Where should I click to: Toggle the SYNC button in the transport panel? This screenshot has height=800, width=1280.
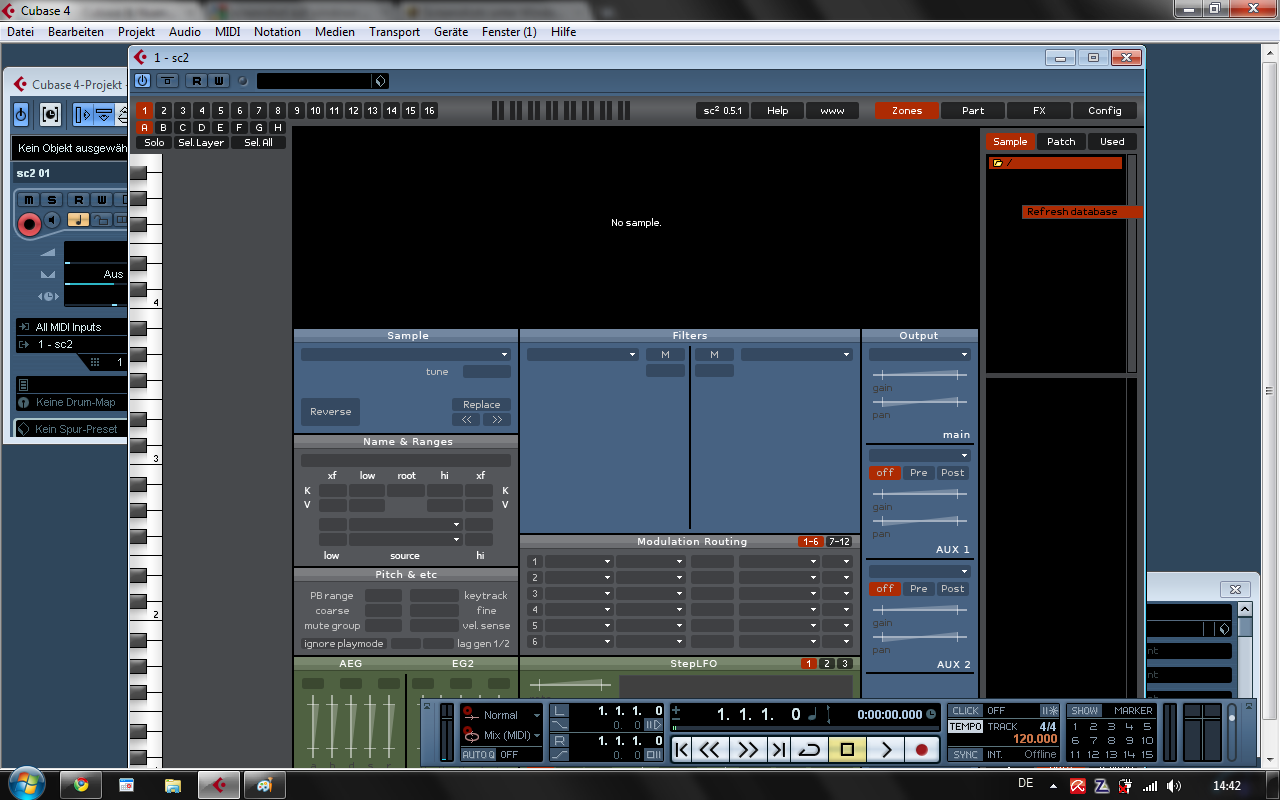coord(965,754)
